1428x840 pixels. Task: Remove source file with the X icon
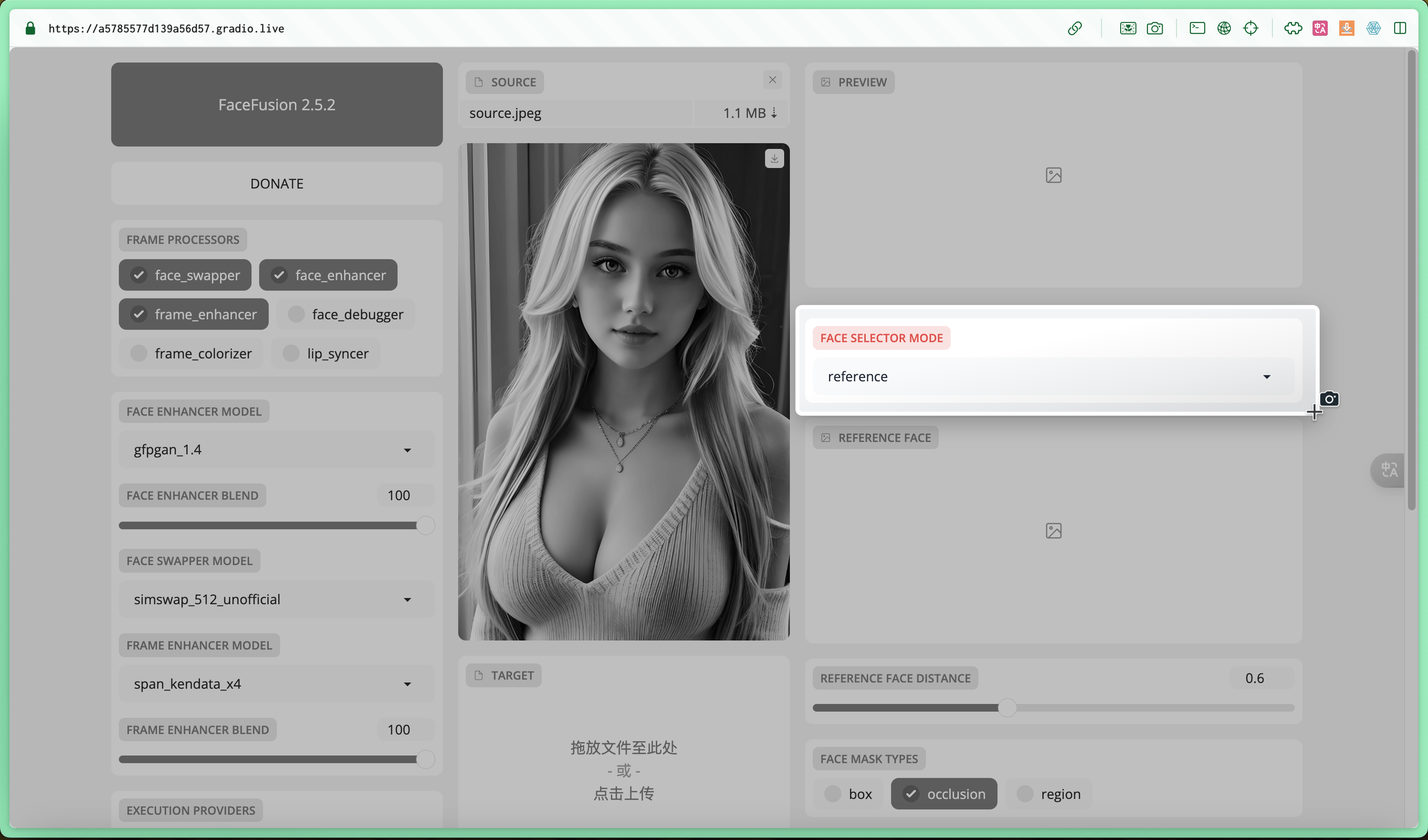[772, 80]
